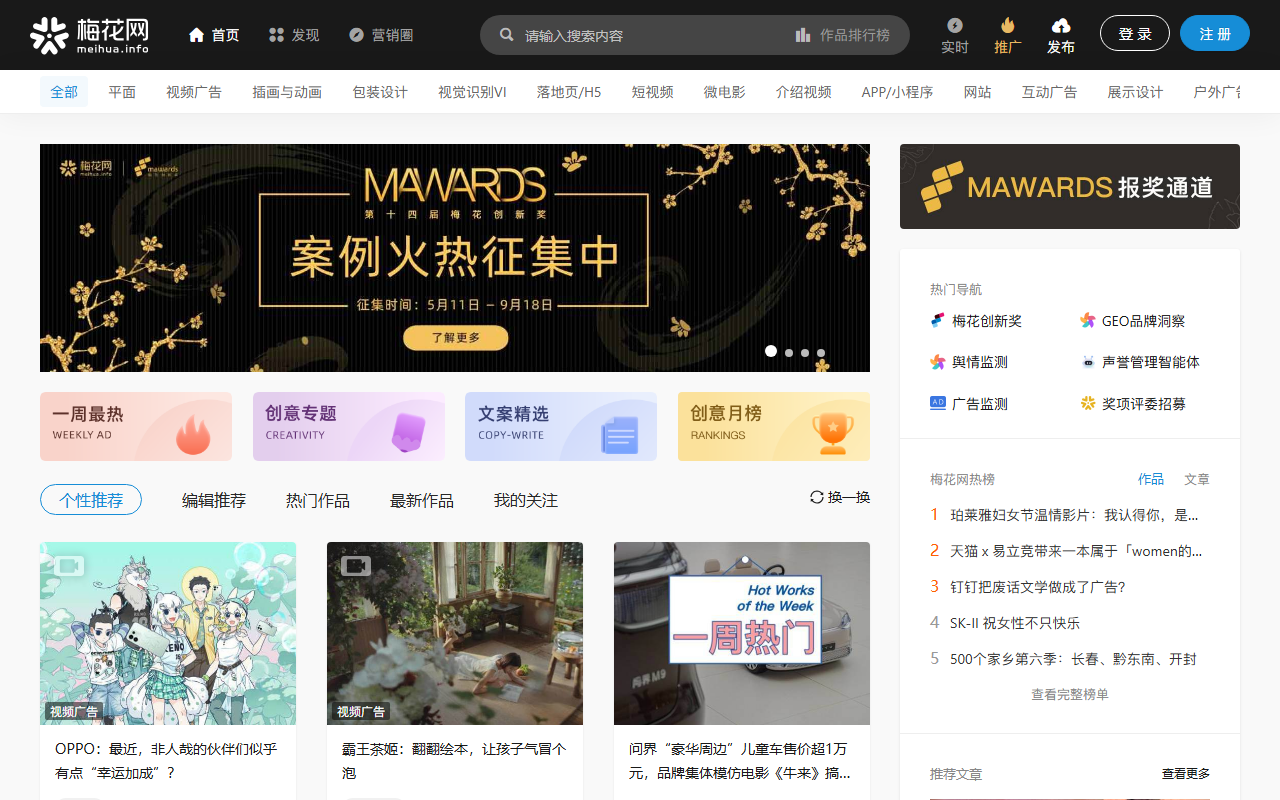Select the 落地页/H5 category tab
The width and height of the screenshot is (1280, 800).
point(569,92)
